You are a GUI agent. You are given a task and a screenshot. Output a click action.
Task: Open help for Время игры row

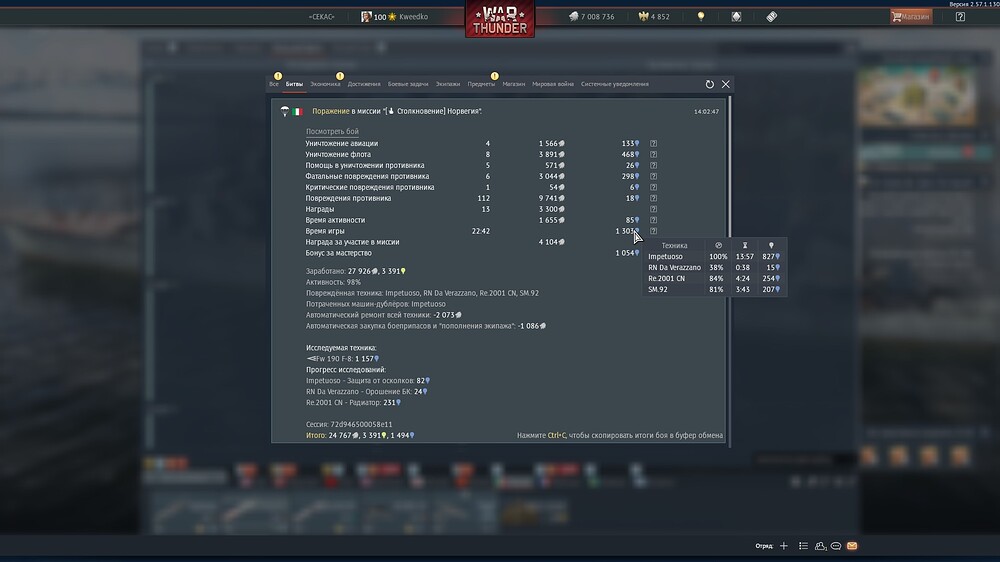(653, 231)
